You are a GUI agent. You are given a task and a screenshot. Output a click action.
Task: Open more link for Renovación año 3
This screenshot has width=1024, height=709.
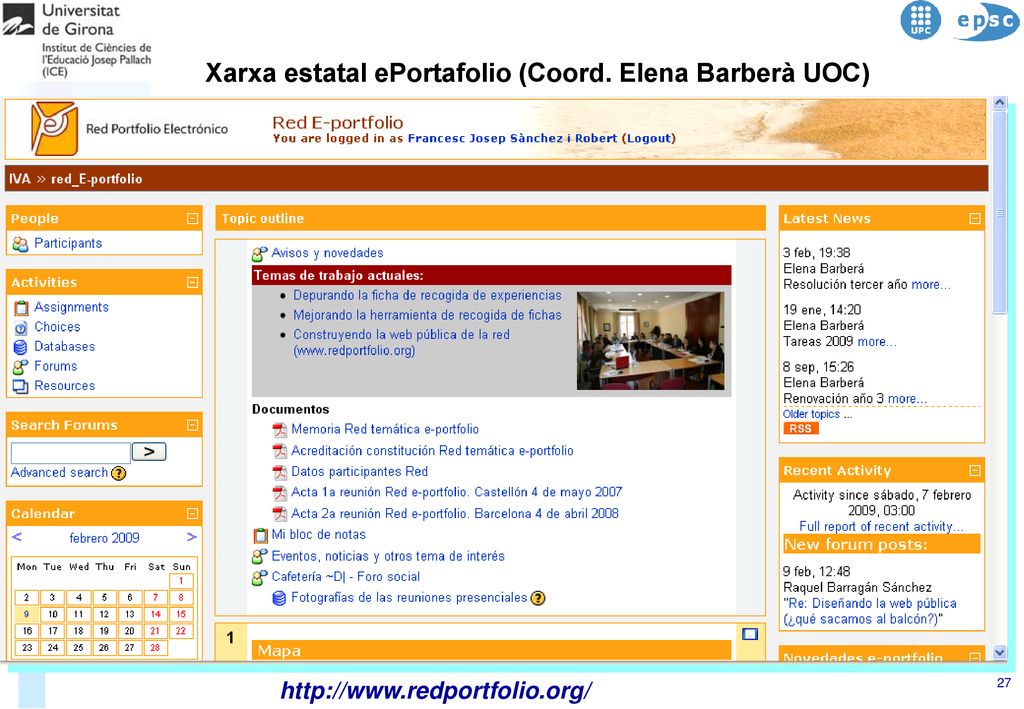pyautogui.click(x=907, y=399)
